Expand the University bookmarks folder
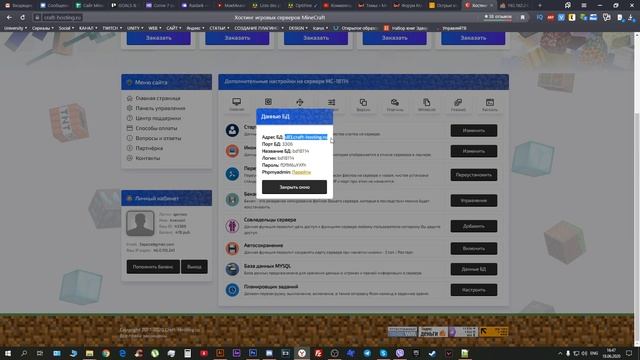The height and width of the screenshot is (360, 640). 16,28
